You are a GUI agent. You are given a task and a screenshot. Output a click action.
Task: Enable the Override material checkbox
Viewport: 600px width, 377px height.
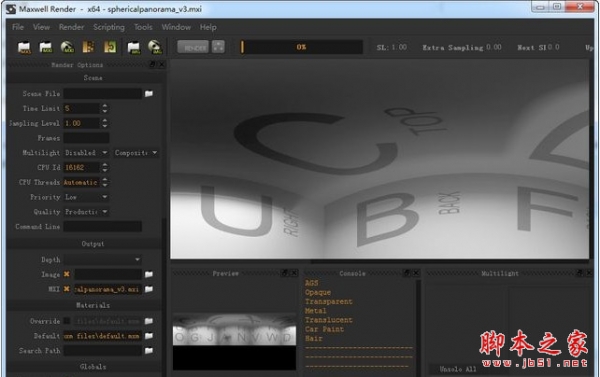pos(67,321)
